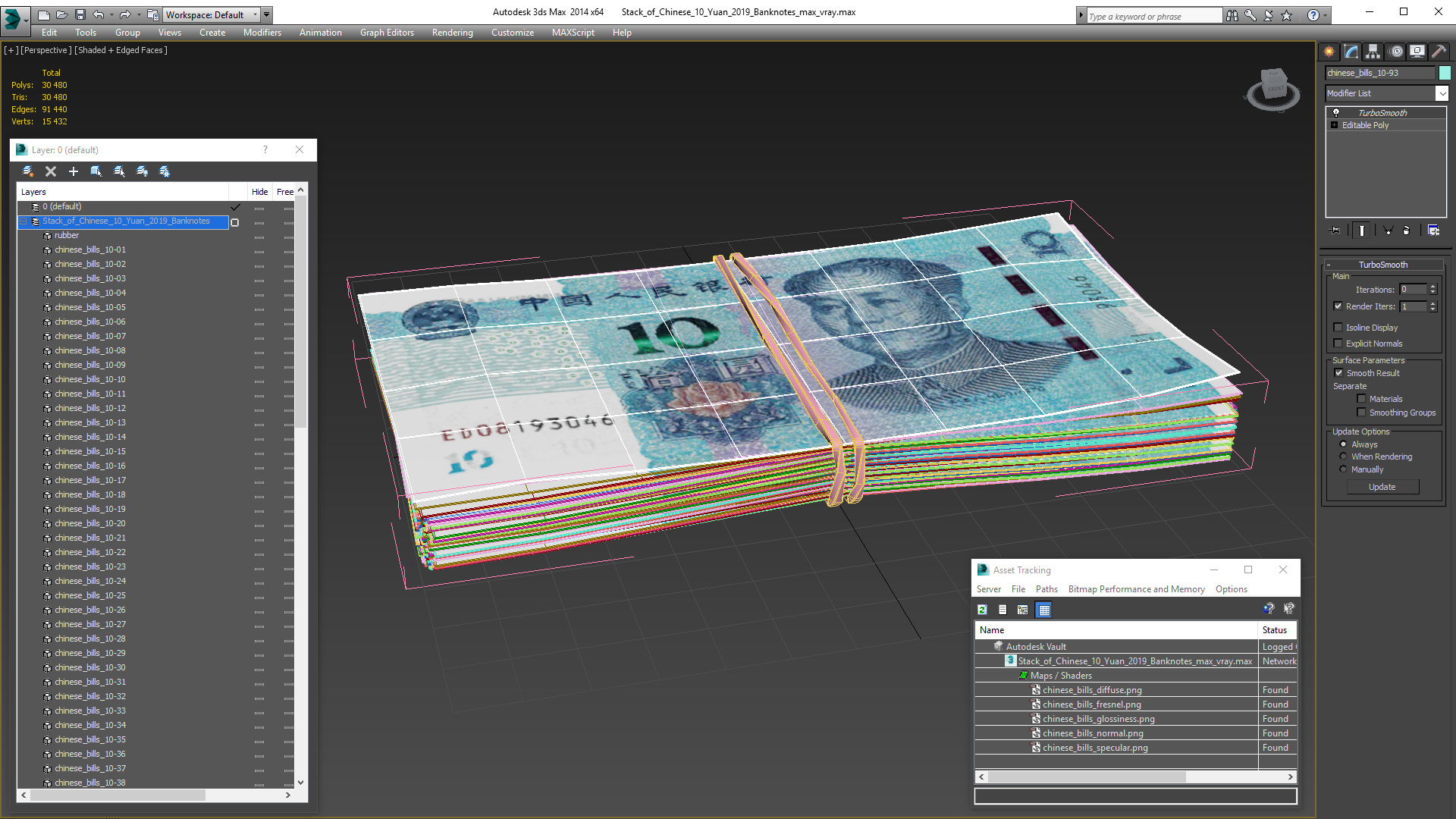Click Freeze/Unfreeze All Layers icon
The image size is (1456, 819).
click(x=165, y=171)
